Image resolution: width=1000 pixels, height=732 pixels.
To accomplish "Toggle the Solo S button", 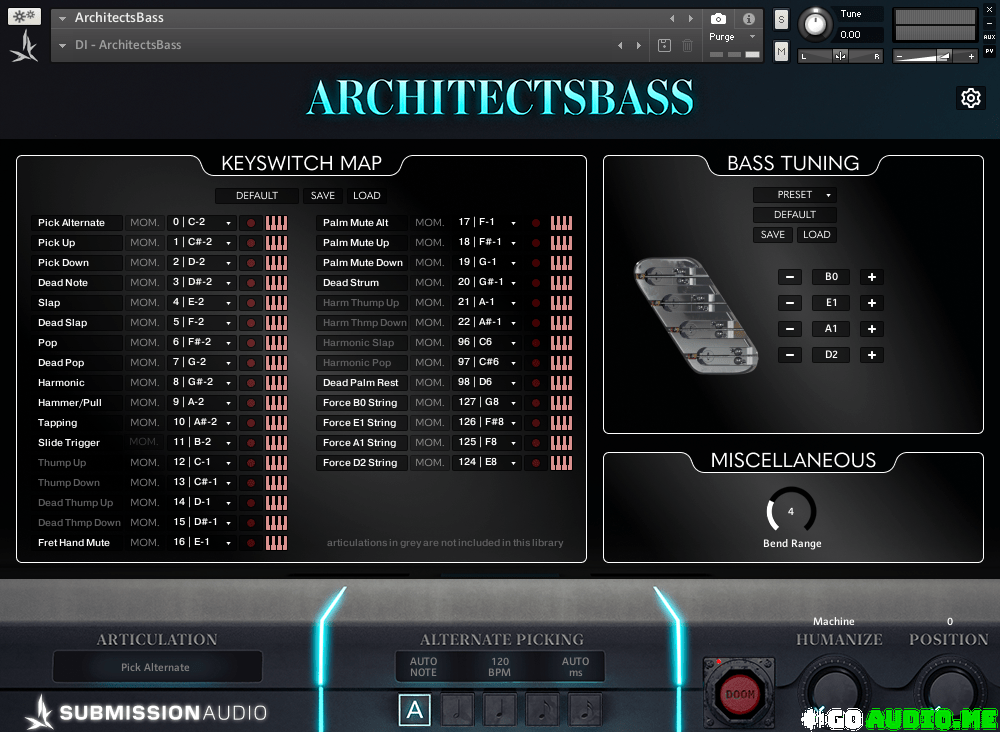I will pyautogui.click(x=781, y=19).
